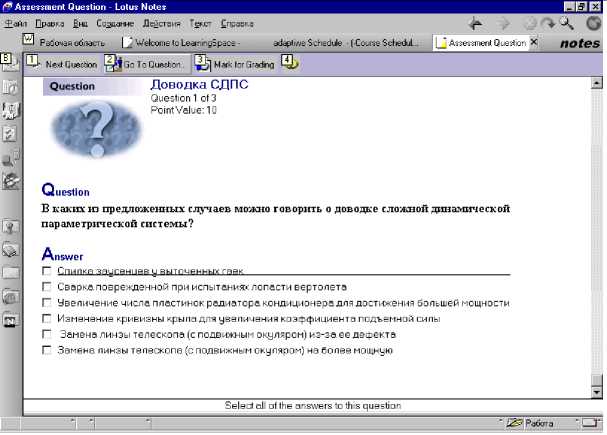607x435 pixels.
Task: Open the Файл menu
Action: pyautogui.click(x=15, y=24)
